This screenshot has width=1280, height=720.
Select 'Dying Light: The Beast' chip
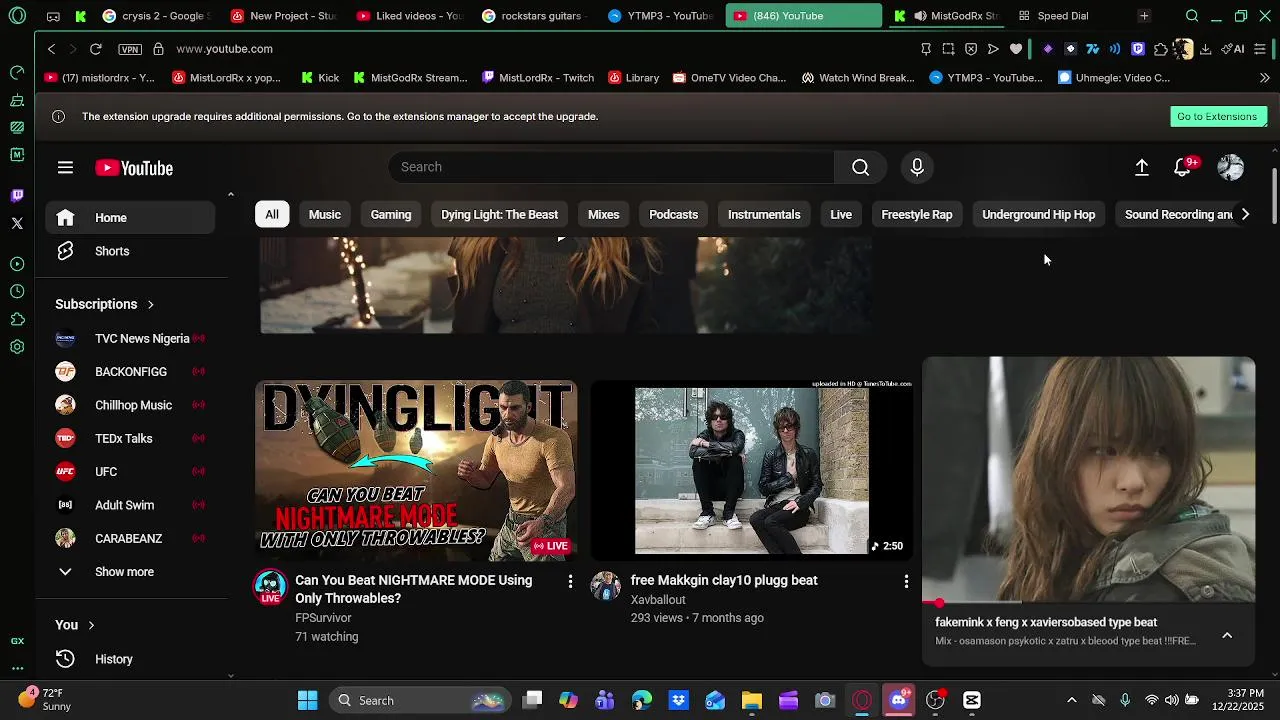click(x=500, y=214)
